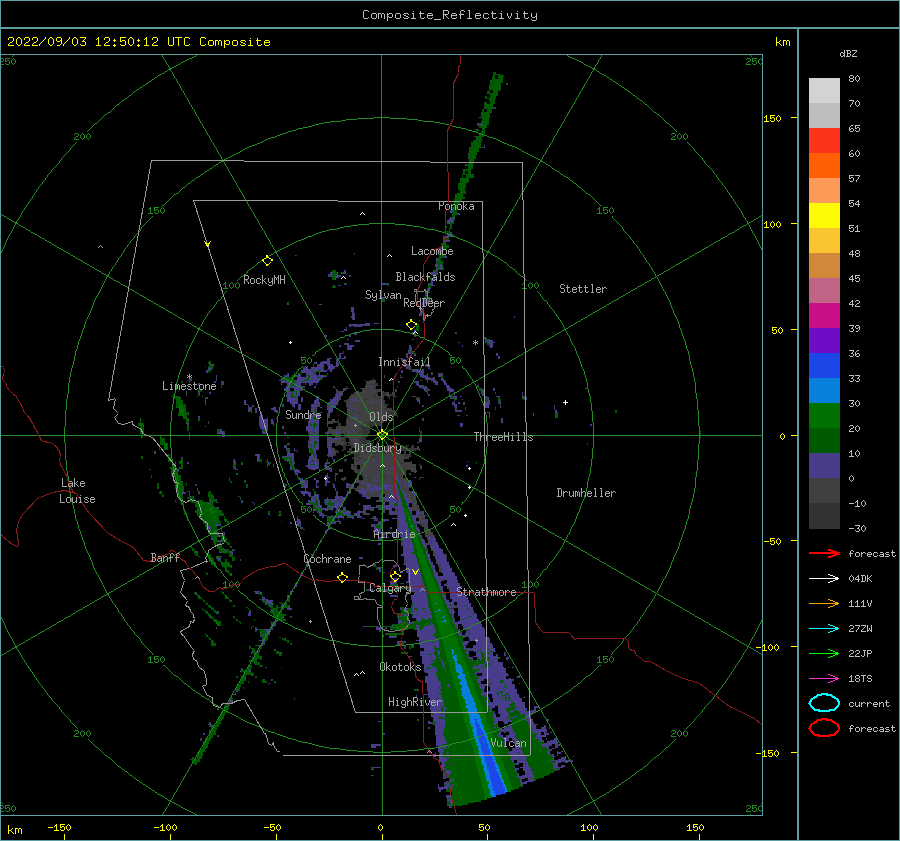Screen dimensions: 900x841
Task: Click the Drumheller city label
Action: 586,493
